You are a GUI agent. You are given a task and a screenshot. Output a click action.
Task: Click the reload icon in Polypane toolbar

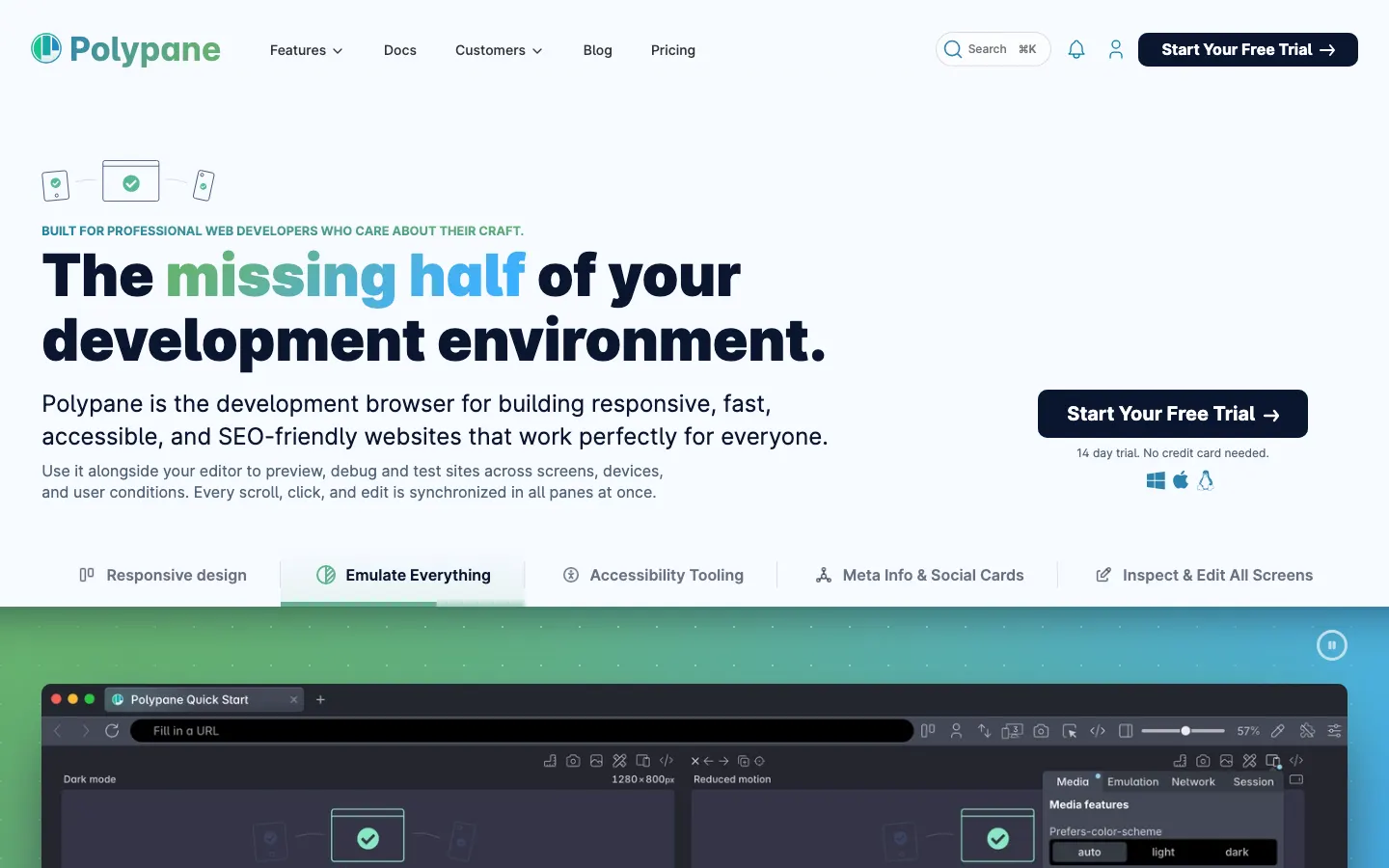pyautogui.click(x=112, y=731)
